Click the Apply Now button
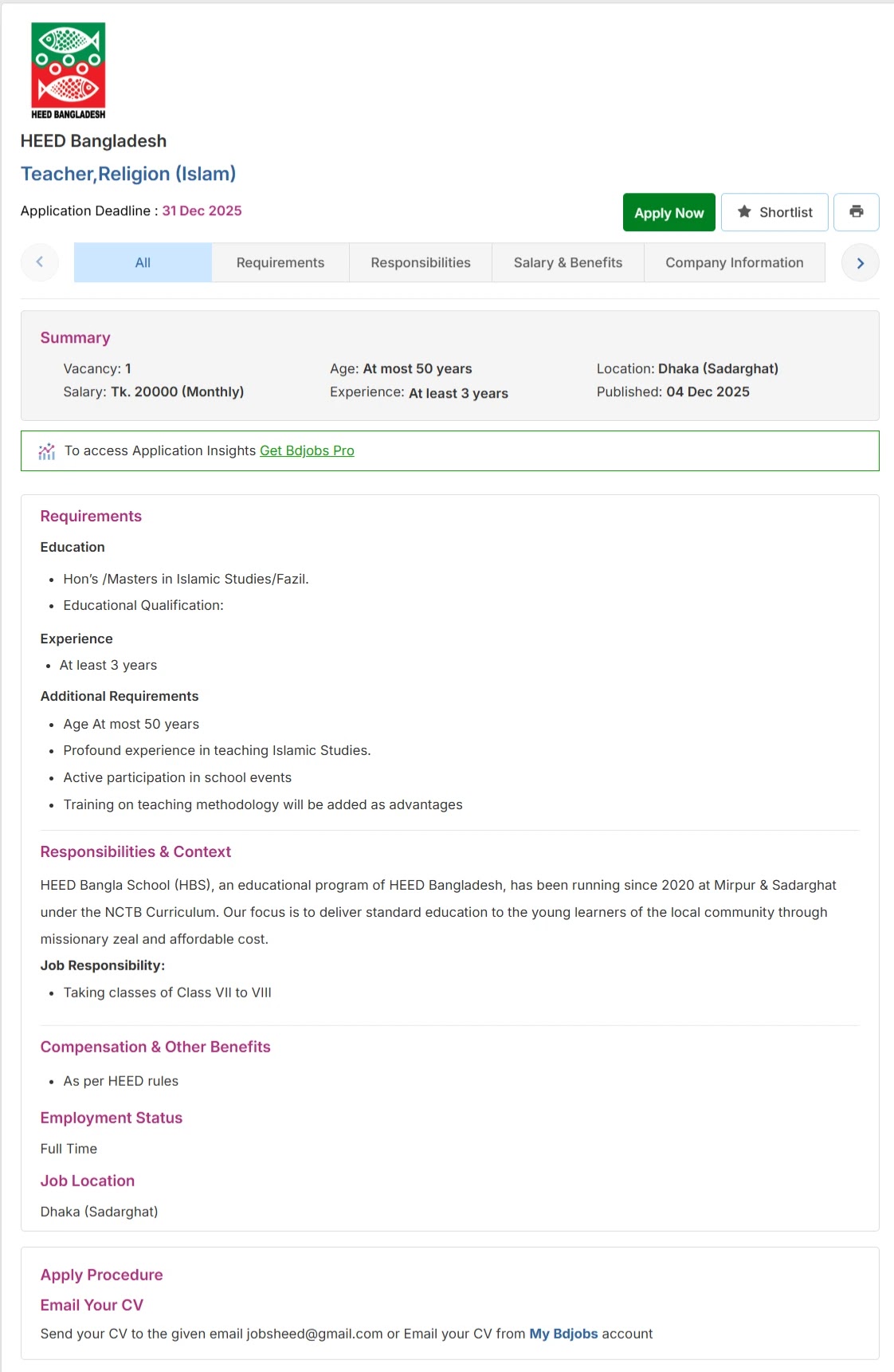Screen dimensions: 894x1372 tap(669, 212)
